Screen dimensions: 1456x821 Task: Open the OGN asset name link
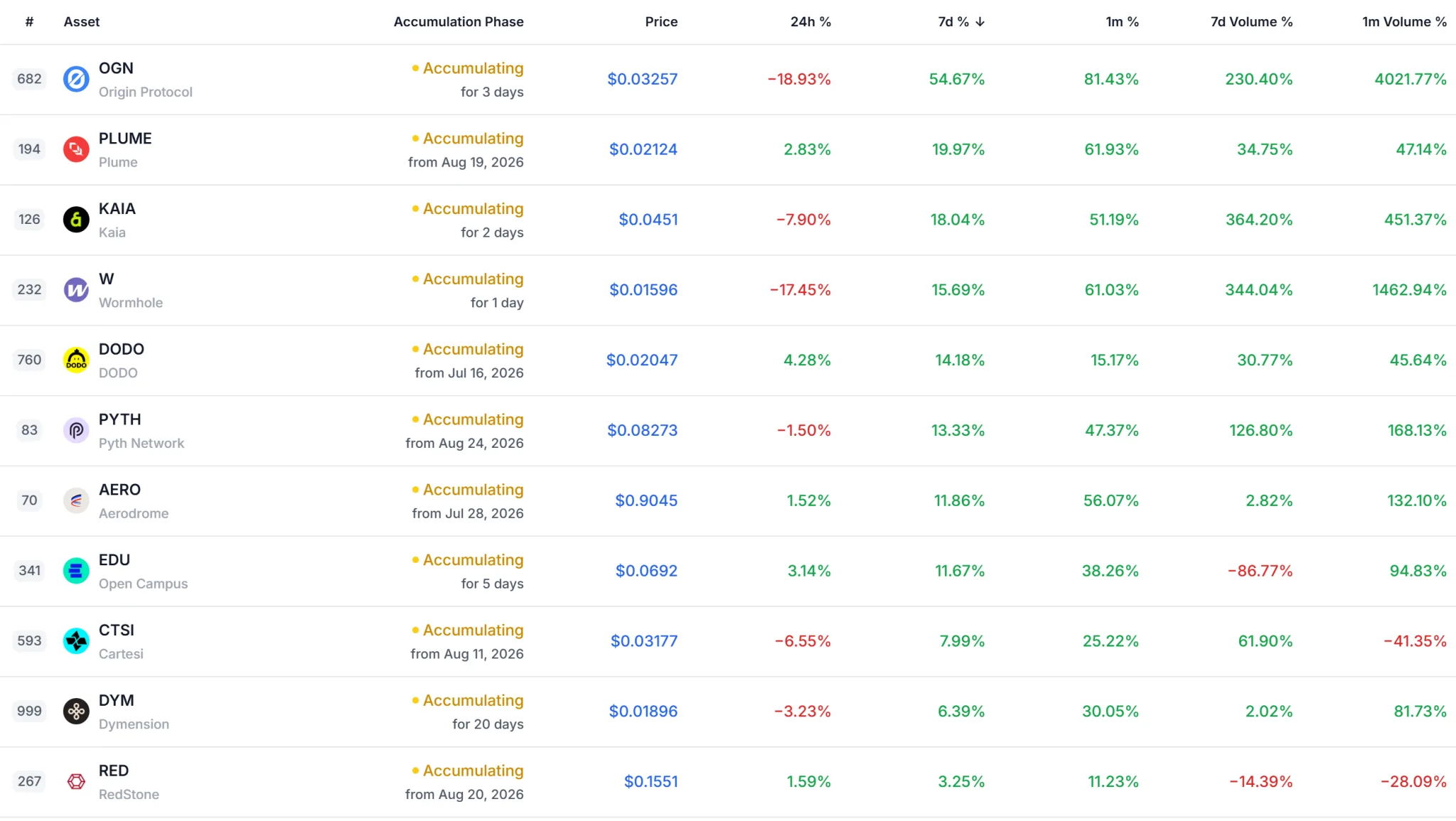click(x=116, y=68)
